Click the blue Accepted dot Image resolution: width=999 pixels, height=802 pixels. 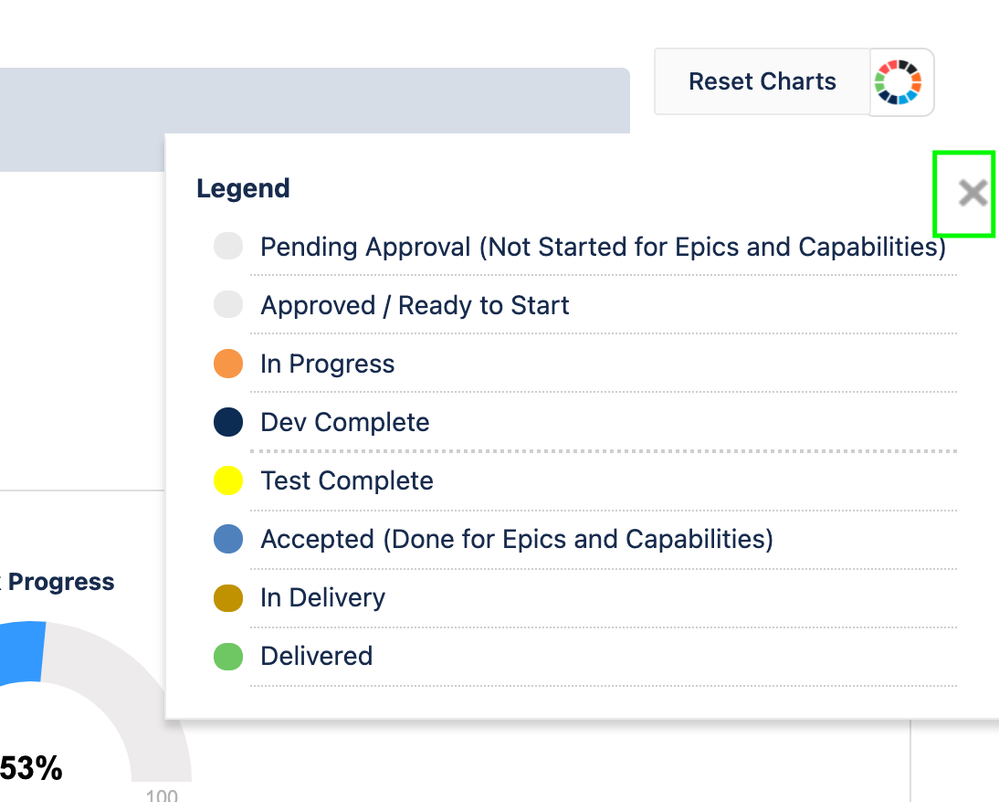coord(228,539)
